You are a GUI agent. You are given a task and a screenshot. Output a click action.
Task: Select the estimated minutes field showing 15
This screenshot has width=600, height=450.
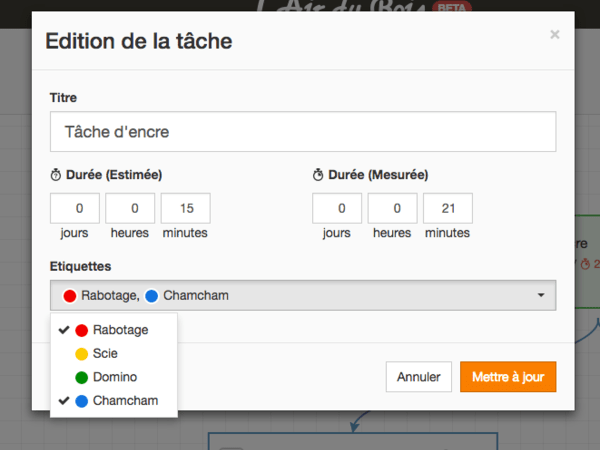185,208
